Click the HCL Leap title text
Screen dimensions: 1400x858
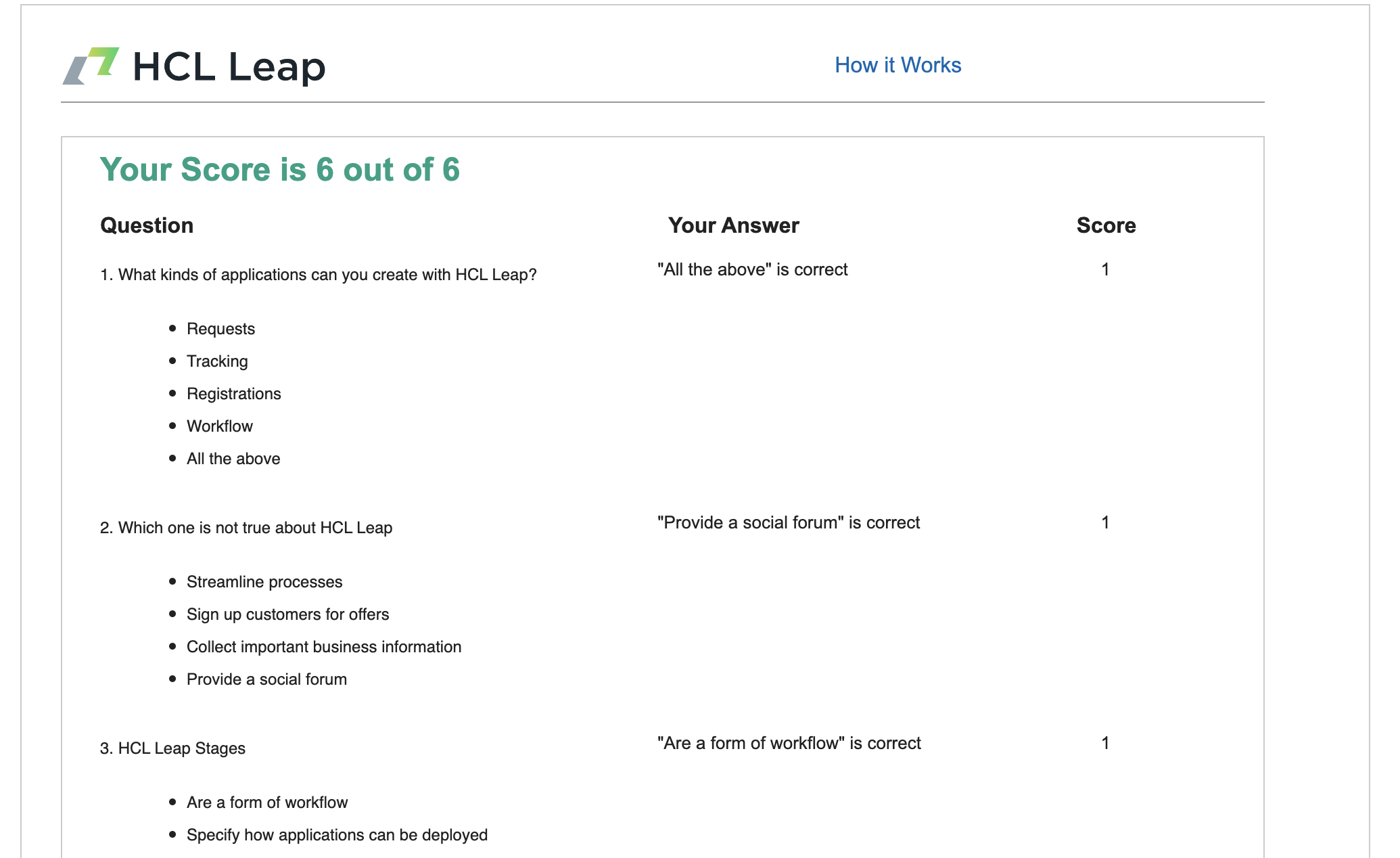pos(229,66)
